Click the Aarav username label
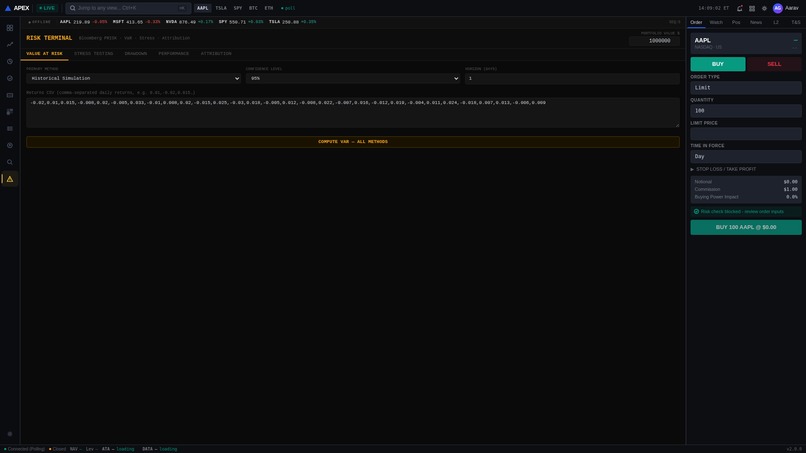 [x=792, y=8]
